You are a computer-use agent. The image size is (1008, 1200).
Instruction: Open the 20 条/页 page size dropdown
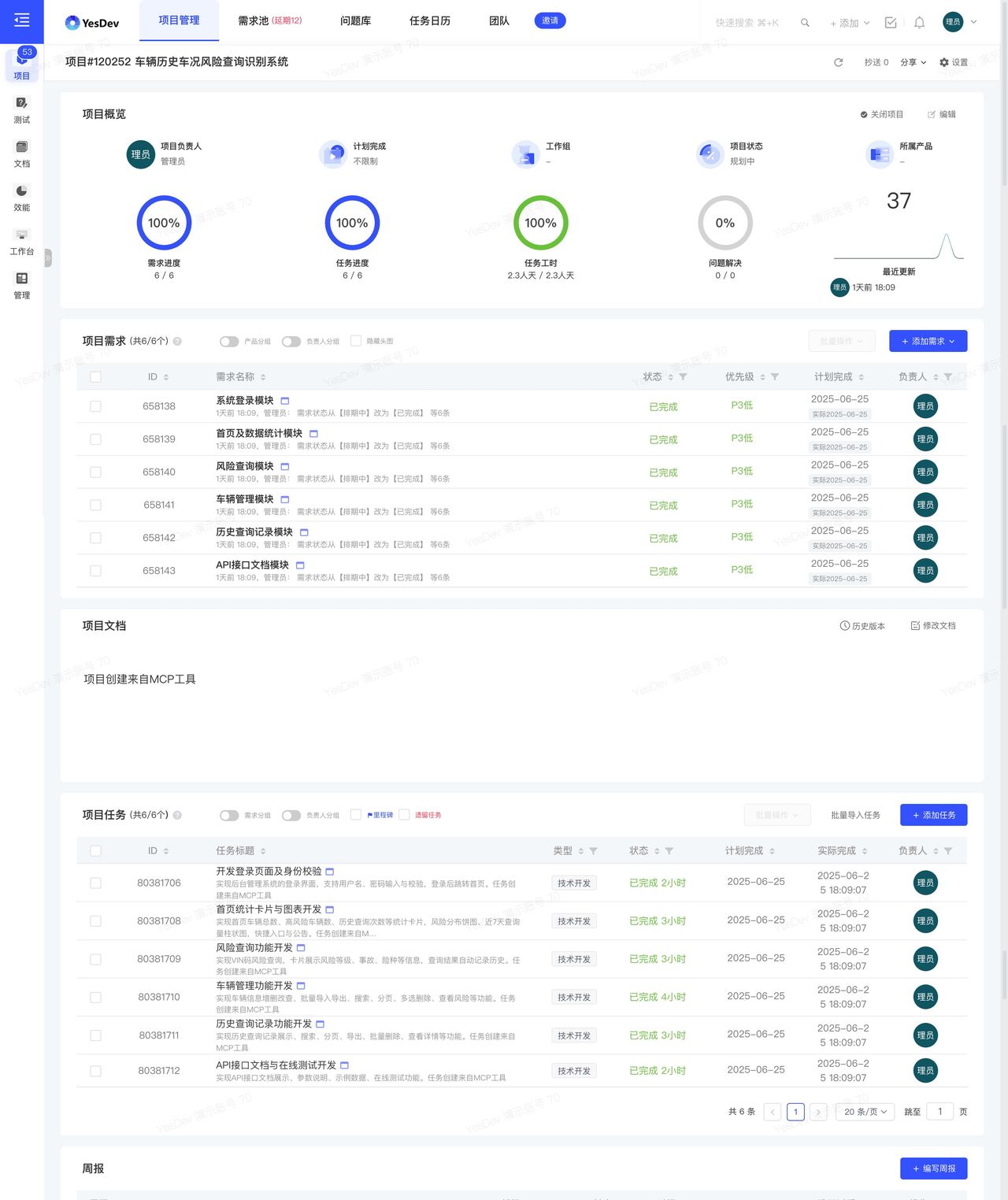pyautogui.click(x=865, y=1112)
